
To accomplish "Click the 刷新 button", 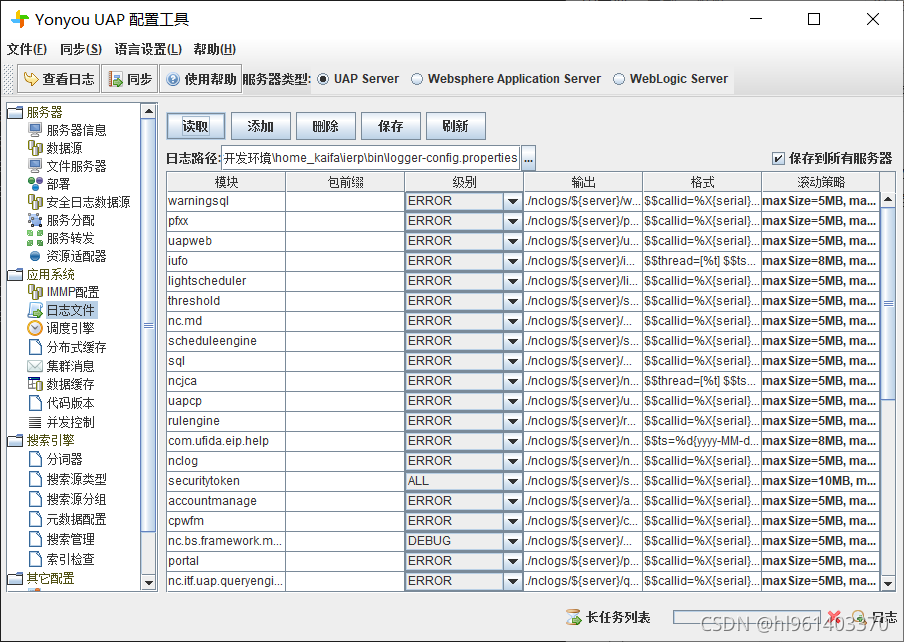I will tap(455, 126).
